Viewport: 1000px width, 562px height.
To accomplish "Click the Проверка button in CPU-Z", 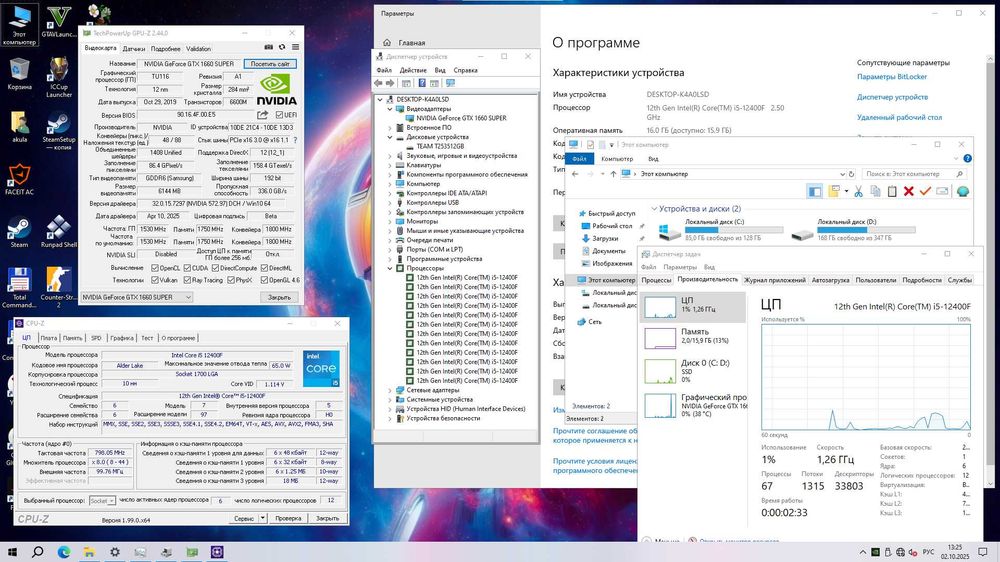I will [x=288, y=519].
